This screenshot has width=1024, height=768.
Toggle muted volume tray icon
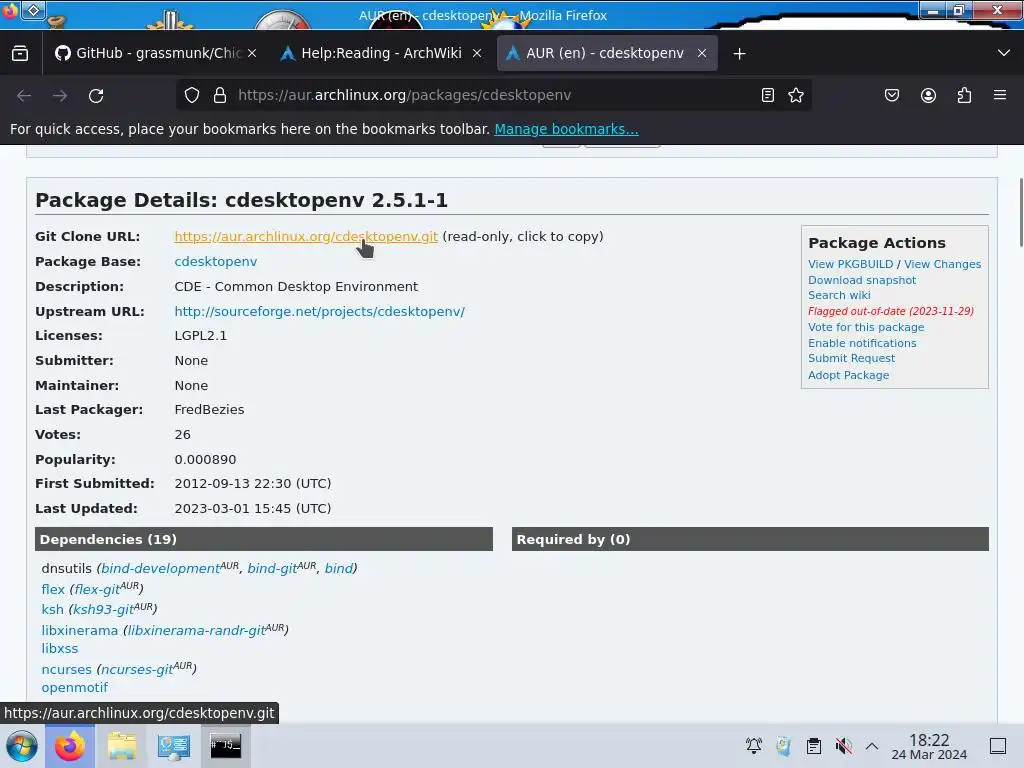click(x=844, y=746)
